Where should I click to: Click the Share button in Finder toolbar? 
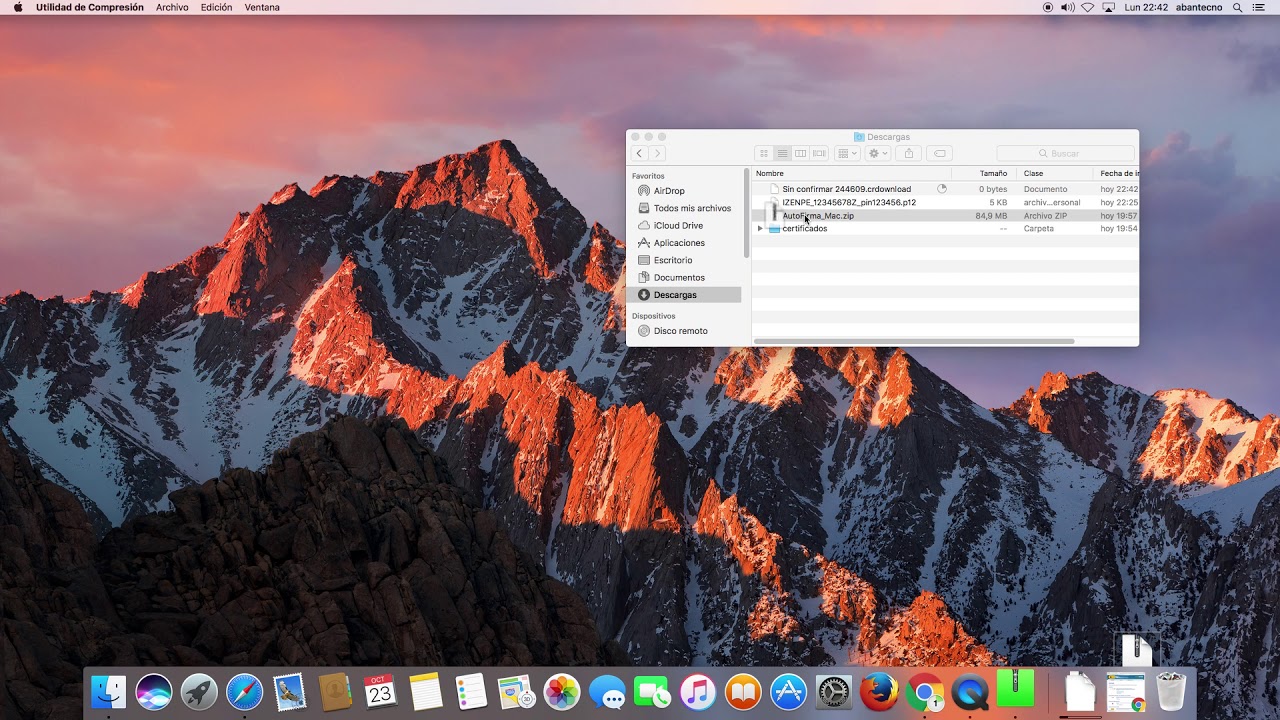(908, 153)
